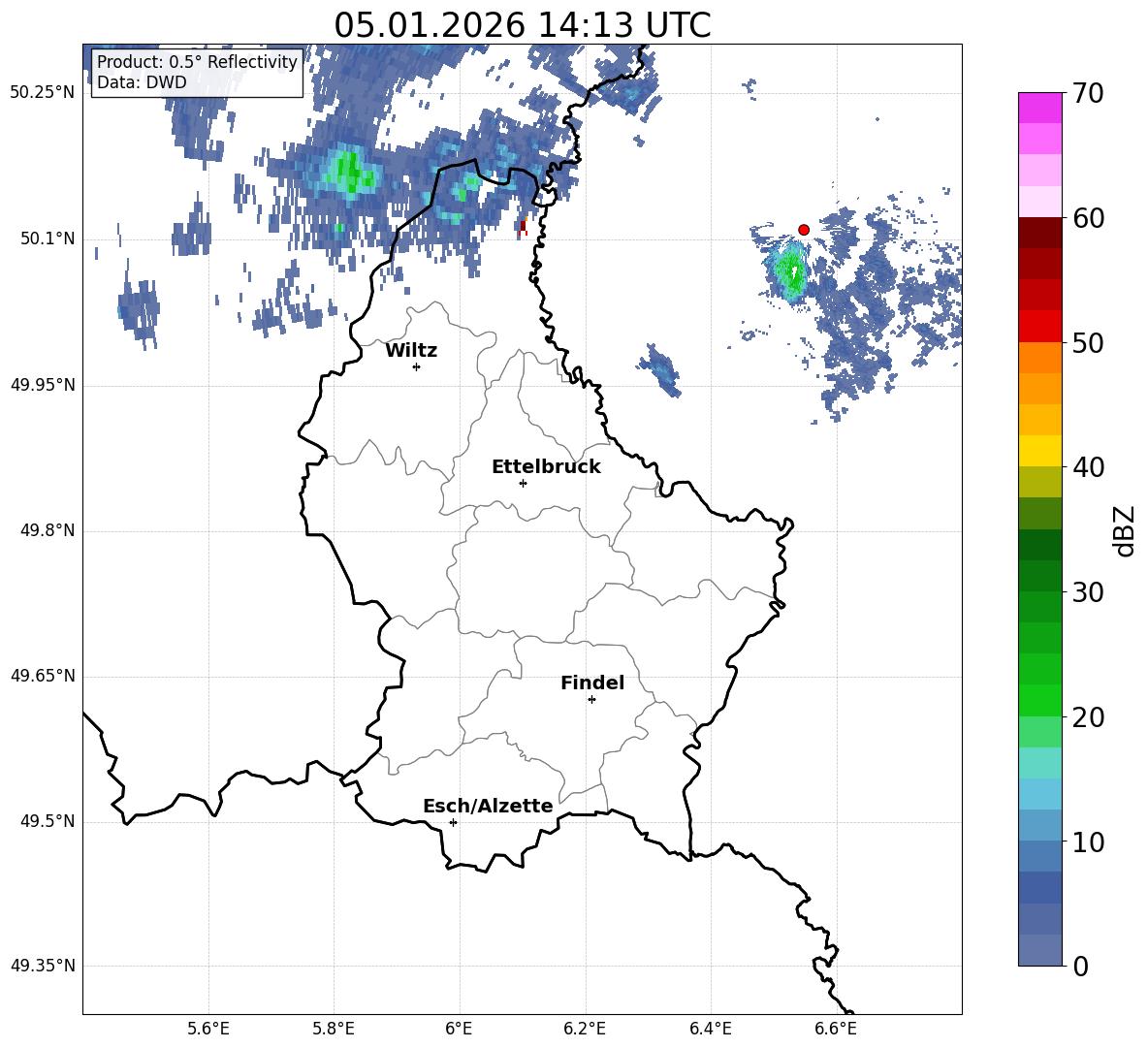Screen dimensions: 1148x1048
Task: Click the Wiltz city label
Action: [x=411, y=351]
